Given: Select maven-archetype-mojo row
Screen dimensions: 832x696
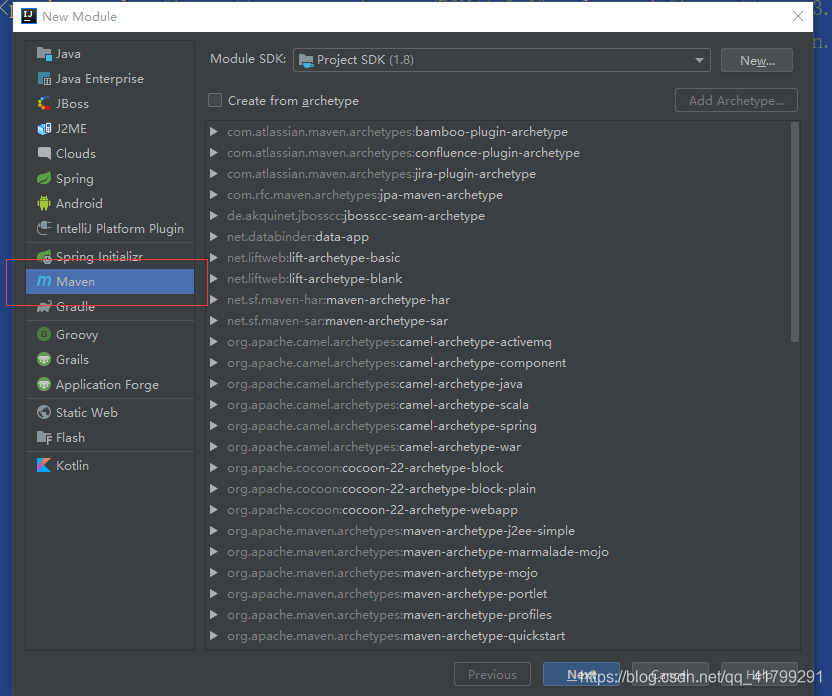Looking at the screenshot, I should (x=499, y=573).
